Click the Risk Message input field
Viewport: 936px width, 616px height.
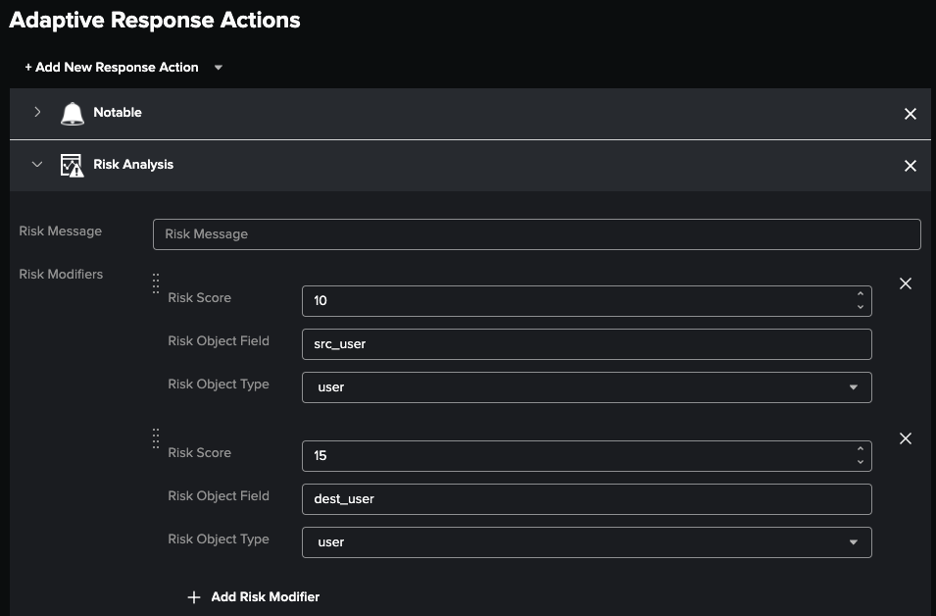(536, 234)
